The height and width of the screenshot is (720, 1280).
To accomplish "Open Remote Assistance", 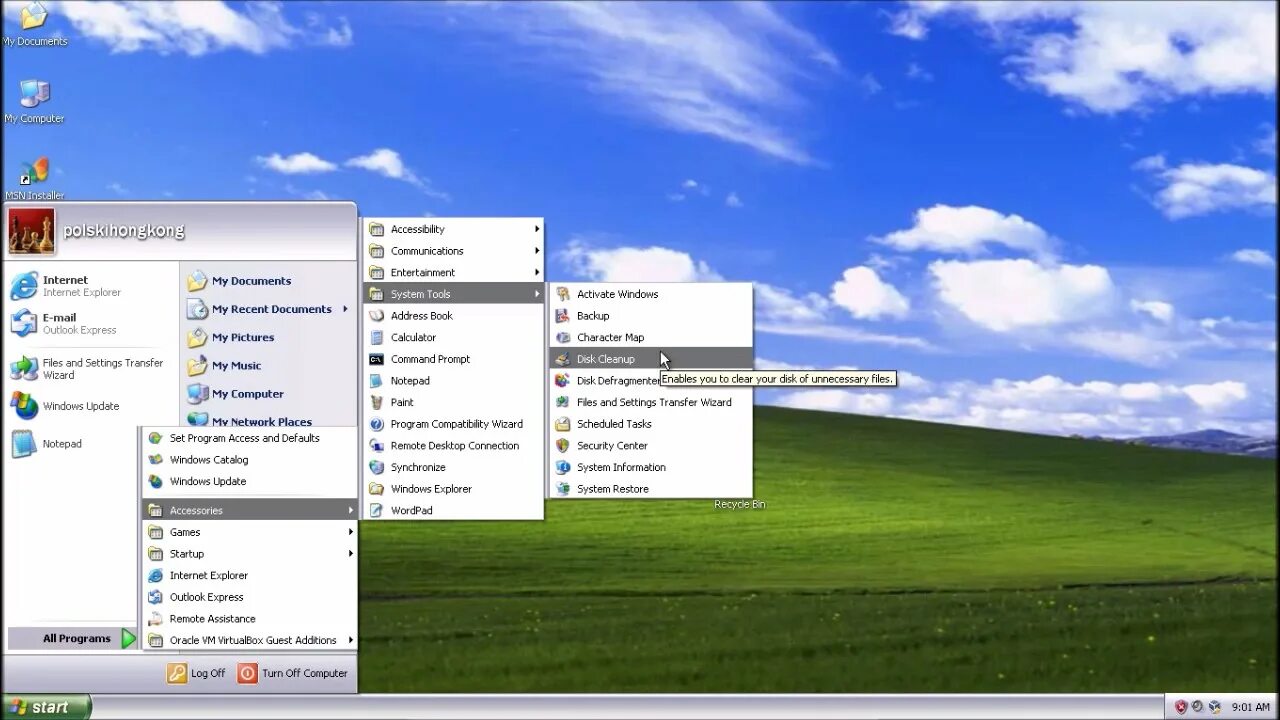I will tap(249, 619).
